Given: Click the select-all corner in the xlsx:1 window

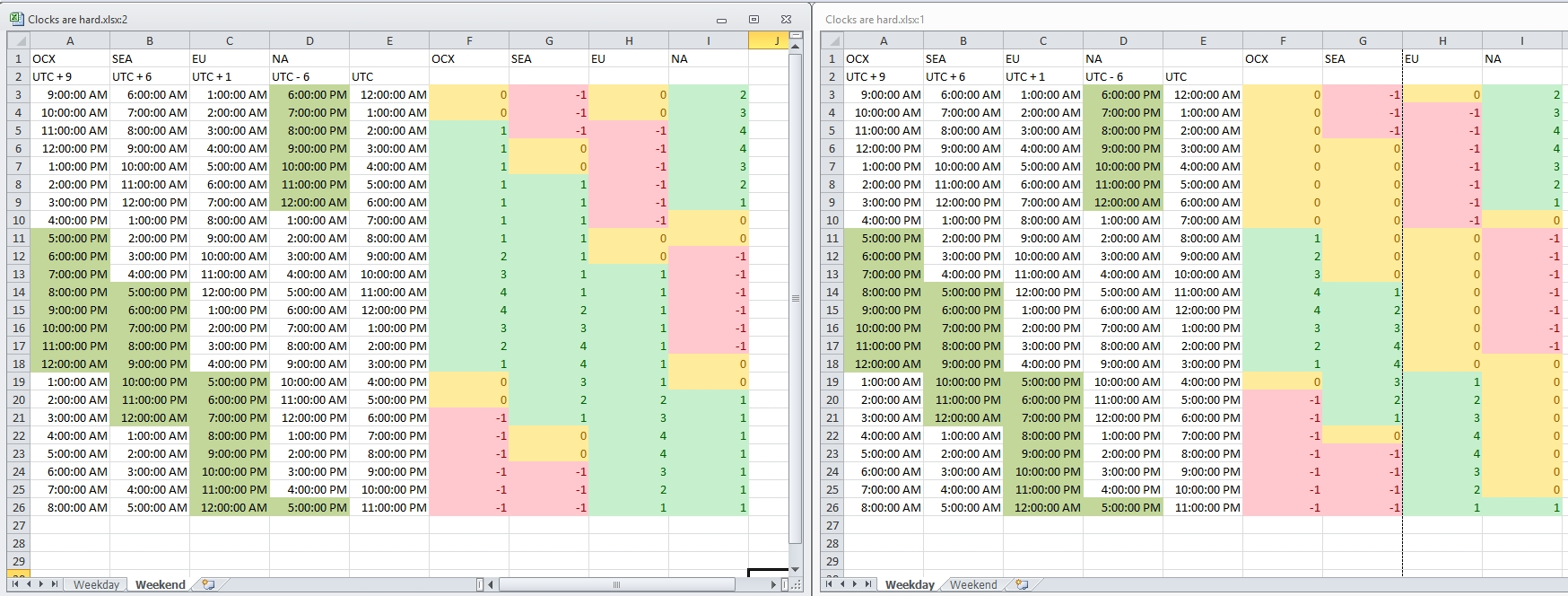Looking at the screenshot, I should pos(832,40).
